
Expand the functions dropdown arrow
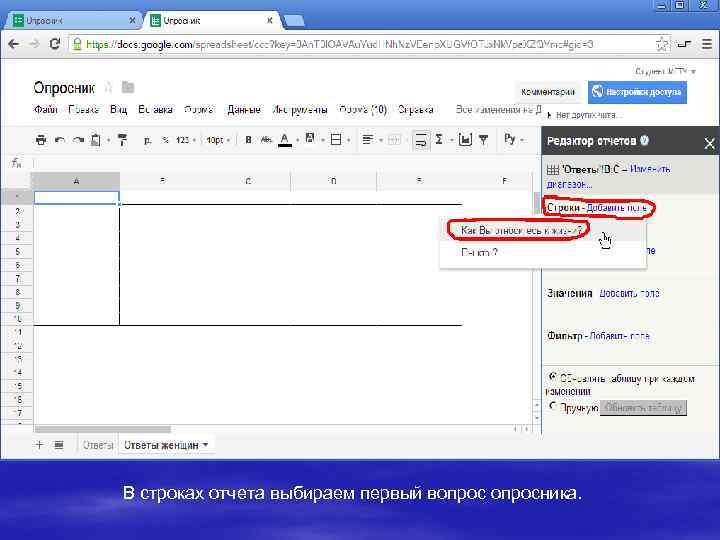(451, 141)
